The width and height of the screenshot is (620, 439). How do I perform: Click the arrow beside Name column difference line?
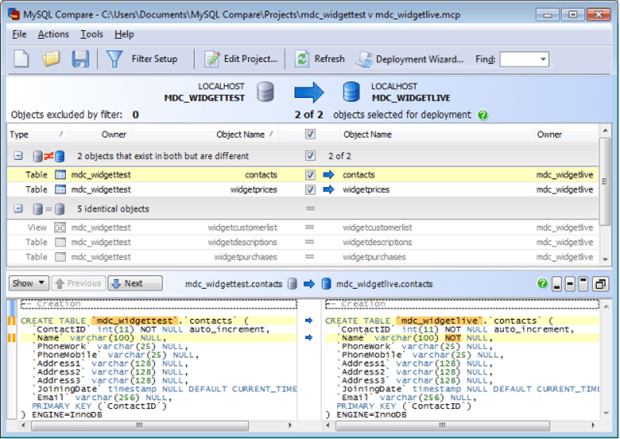coord(309,338)
